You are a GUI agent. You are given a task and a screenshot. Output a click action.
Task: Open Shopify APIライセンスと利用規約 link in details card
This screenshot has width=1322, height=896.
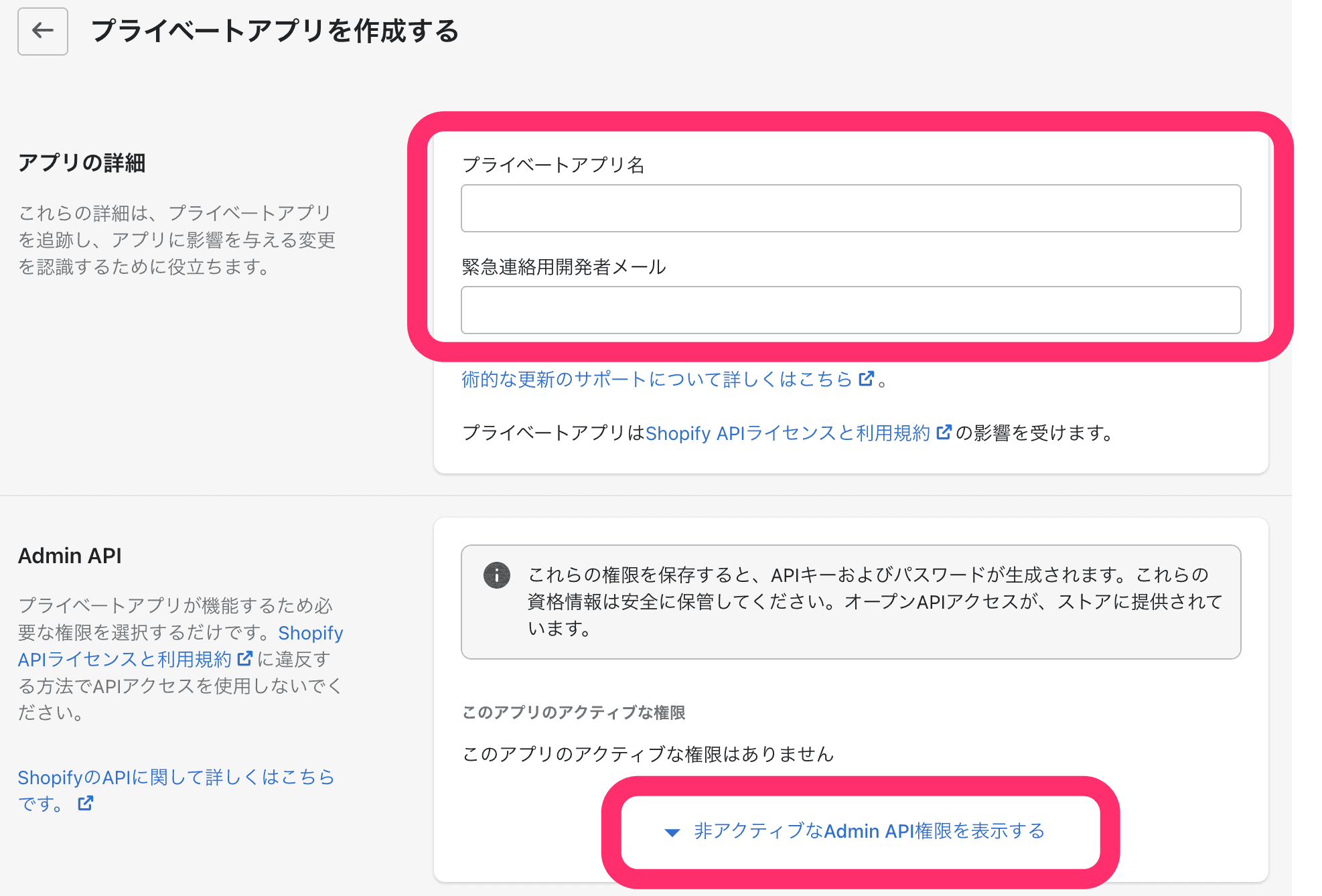click(788, 433)
